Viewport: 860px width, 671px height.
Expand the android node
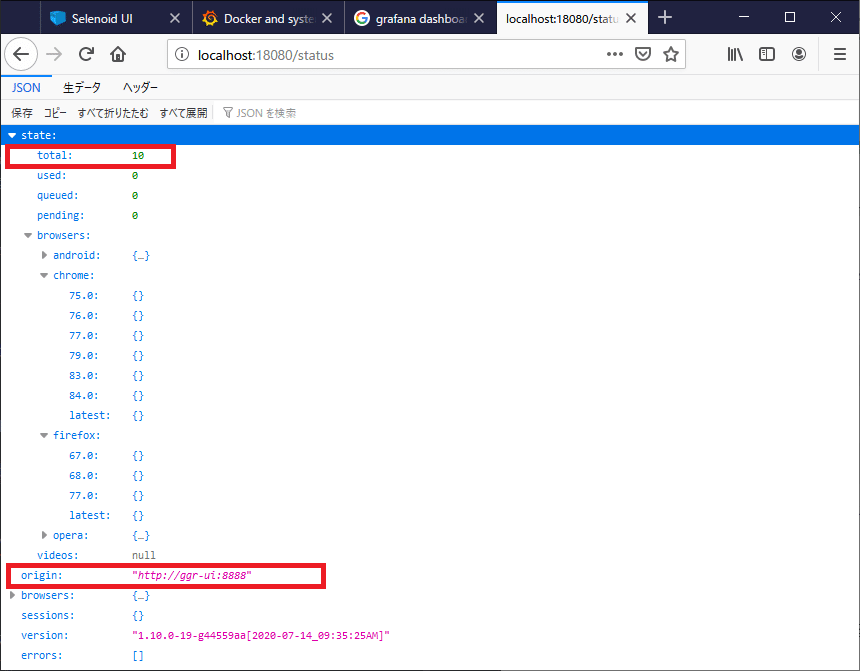point(44,255)
